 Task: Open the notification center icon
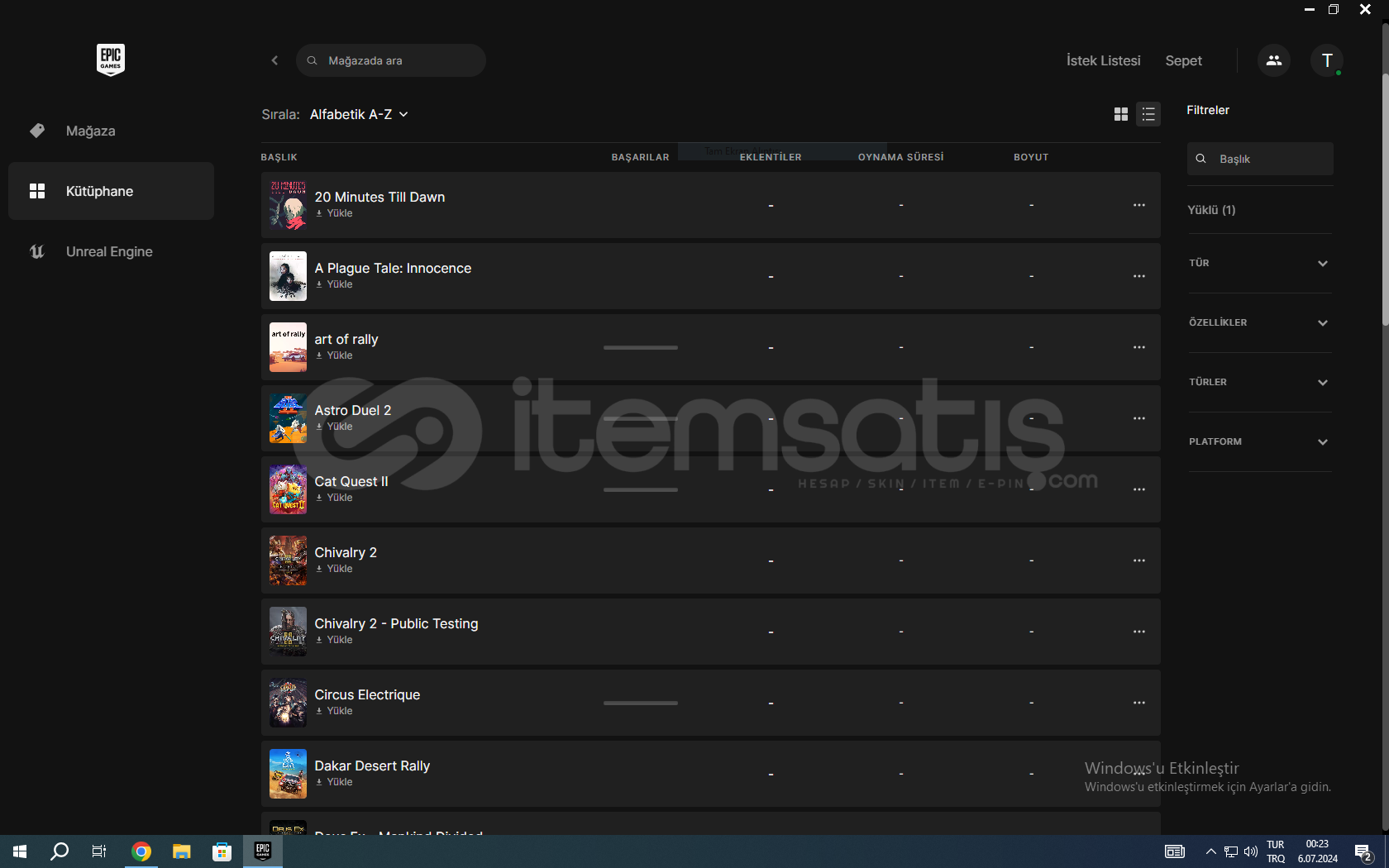1363,851
